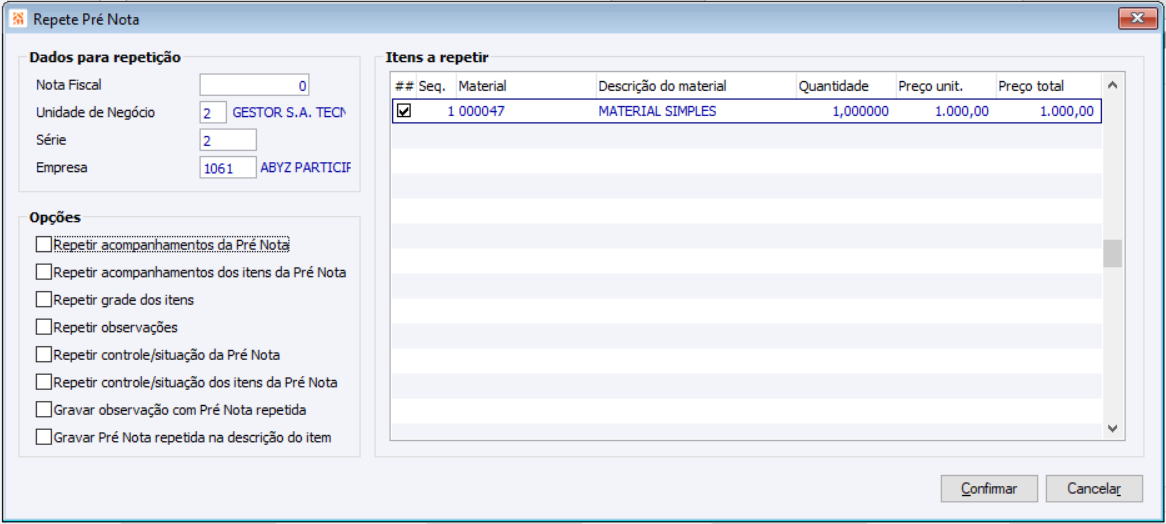Click the Preço total column header
This screenshot has width=1166, height=524.
[1049, 86]
